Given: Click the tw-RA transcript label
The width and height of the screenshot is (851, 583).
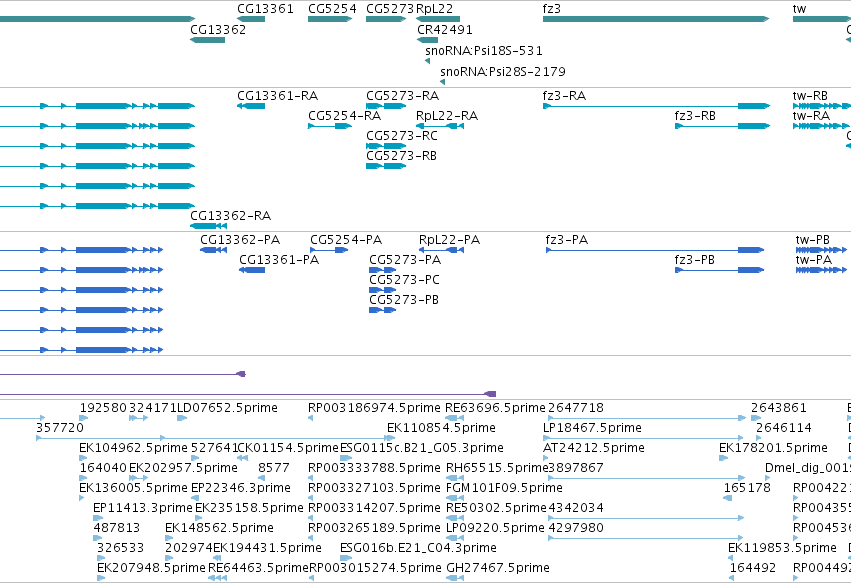Looking at the screenshot, I should 811,116.
